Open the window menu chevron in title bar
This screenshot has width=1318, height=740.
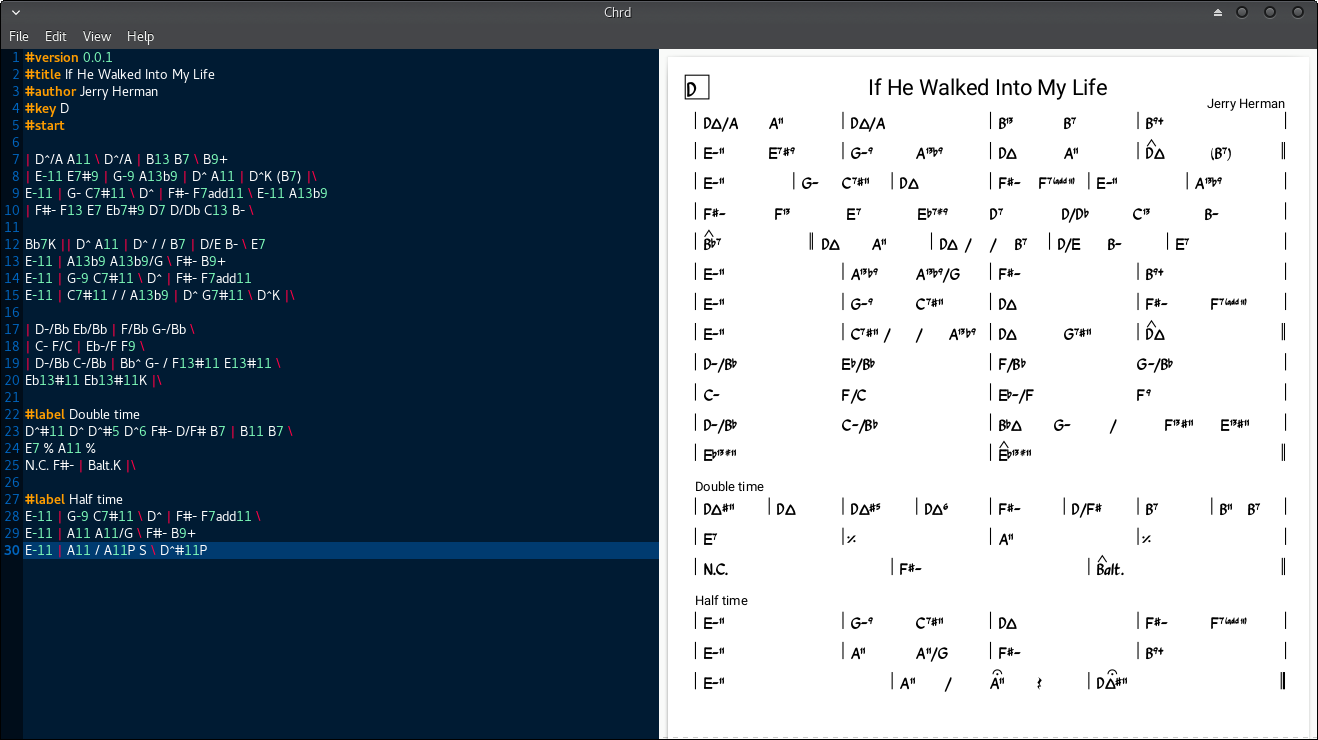click(x=15, y=13)
